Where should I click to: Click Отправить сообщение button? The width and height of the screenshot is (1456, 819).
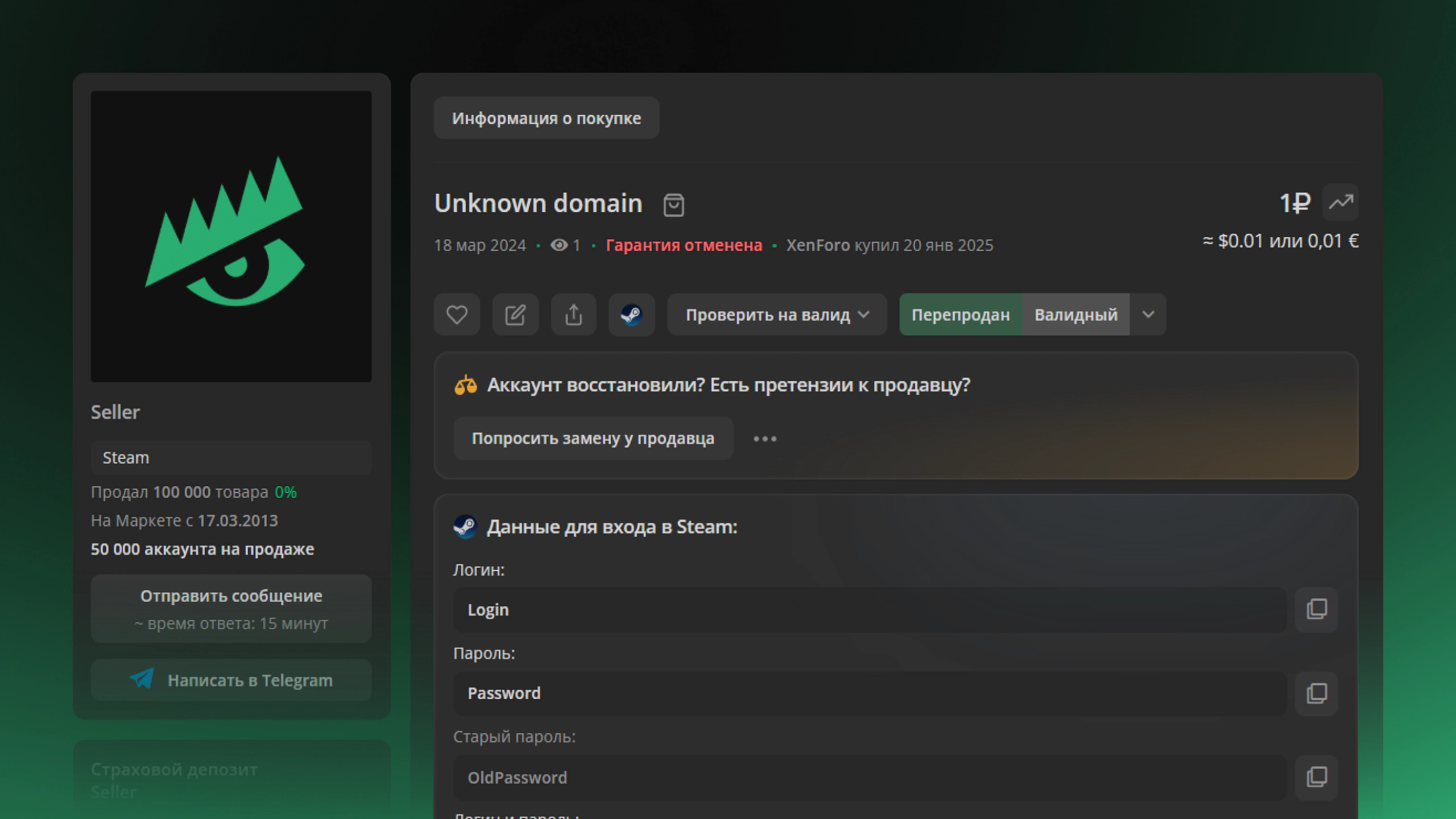tap(231, 609)
